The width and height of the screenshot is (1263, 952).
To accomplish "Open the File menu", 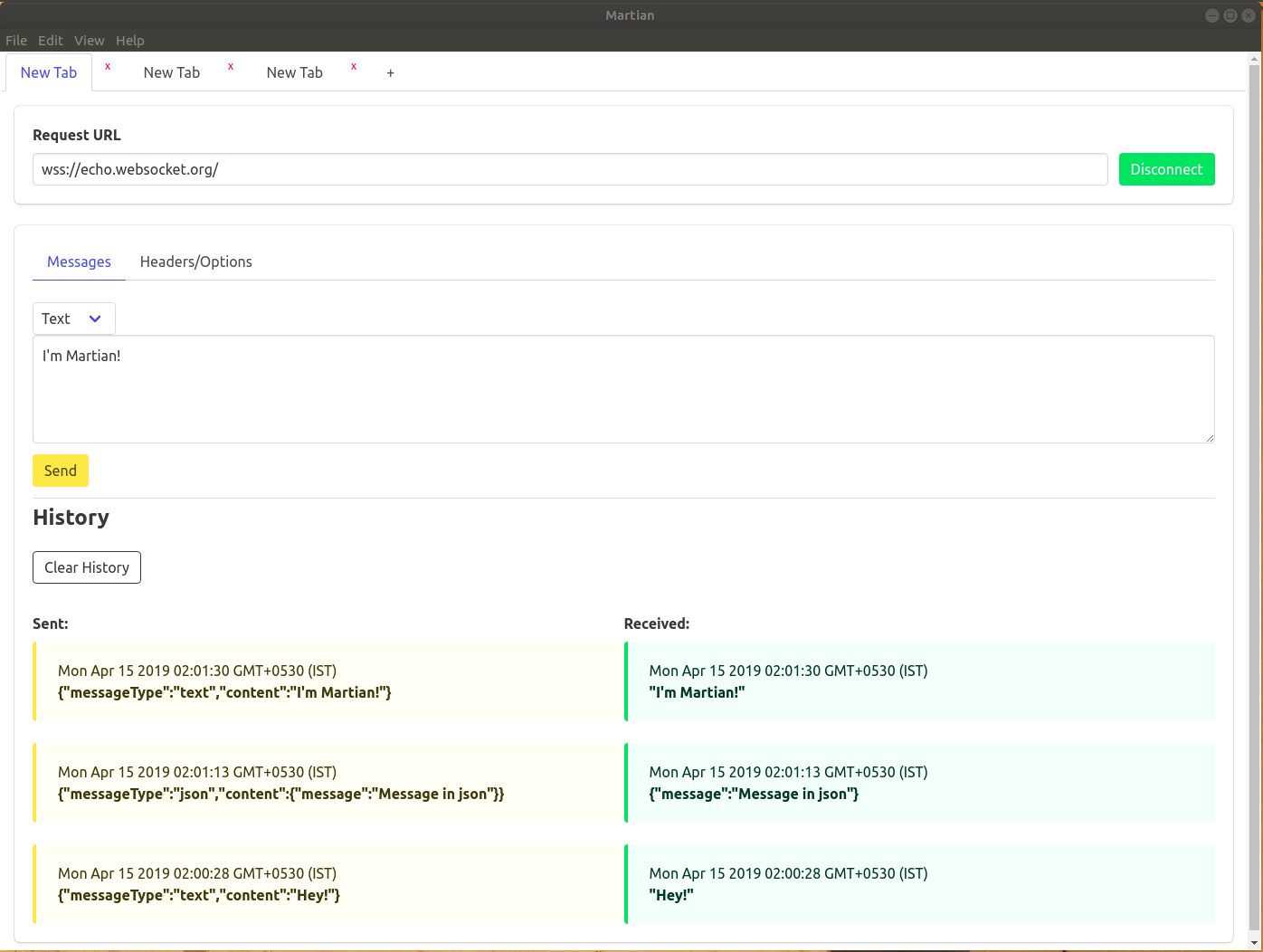I will click(16, 40).
